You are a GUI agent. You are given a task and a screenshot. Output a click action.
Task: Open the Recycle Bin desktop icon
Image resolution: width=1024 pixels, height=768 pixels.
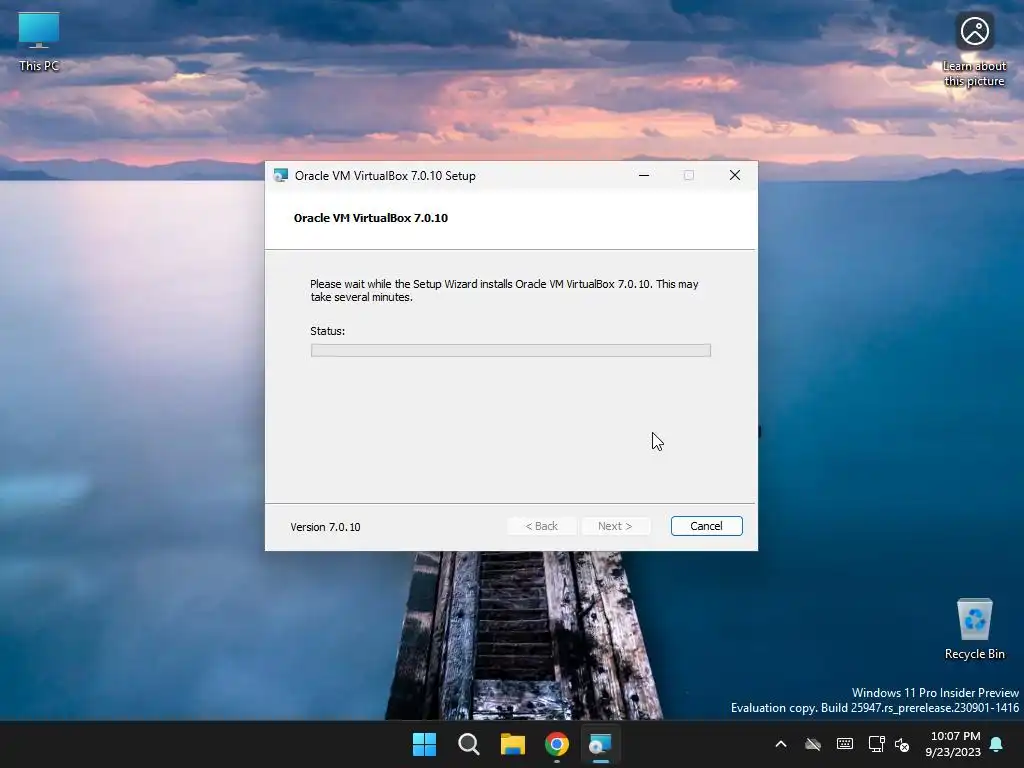pos(974,629)
